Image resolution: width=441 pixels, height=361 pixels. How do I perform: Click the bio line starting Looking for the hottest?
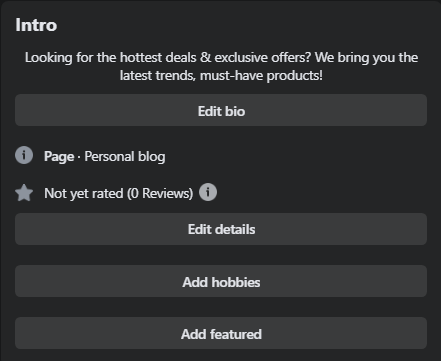click(221, 58)
